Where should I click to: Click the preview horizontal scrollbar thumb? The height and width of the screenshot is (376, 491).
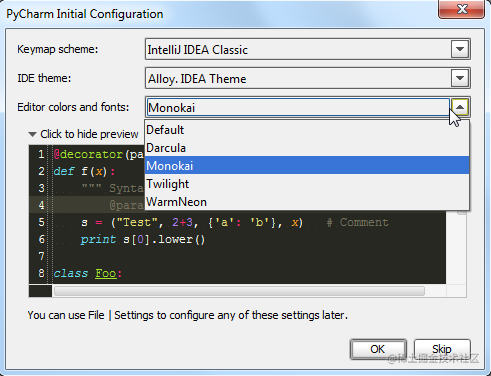239,291
